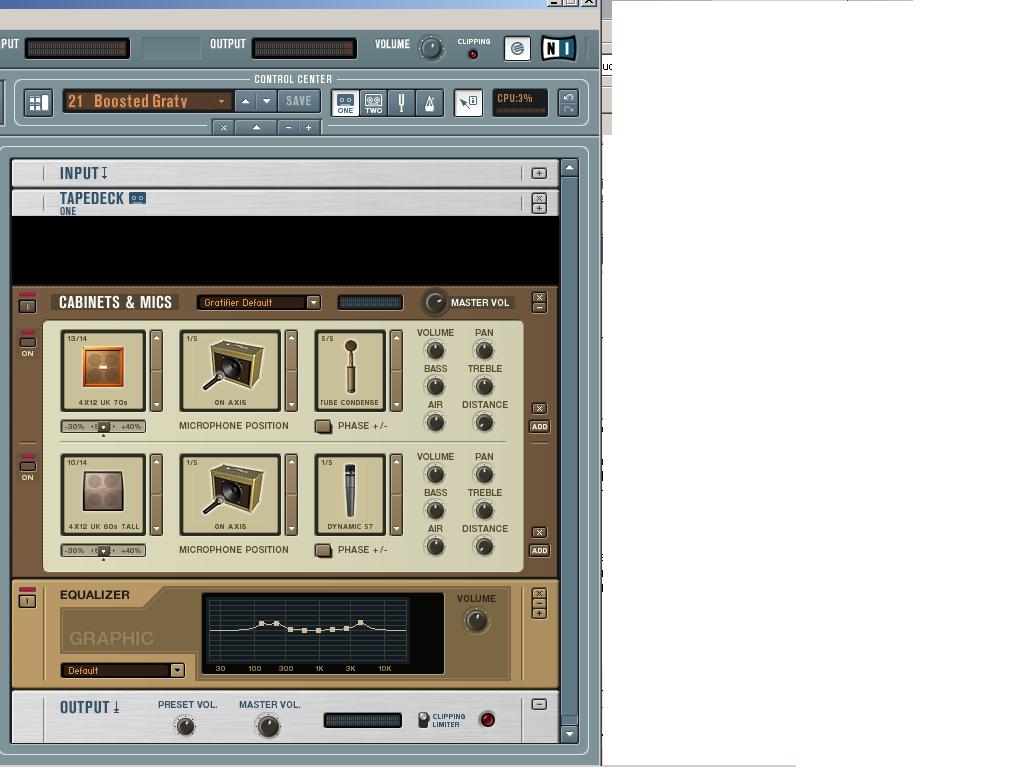The width and height of the screenshot is (1024, 768).
Task: Click ADD button in second cabinet row
Action: (539, 551)
